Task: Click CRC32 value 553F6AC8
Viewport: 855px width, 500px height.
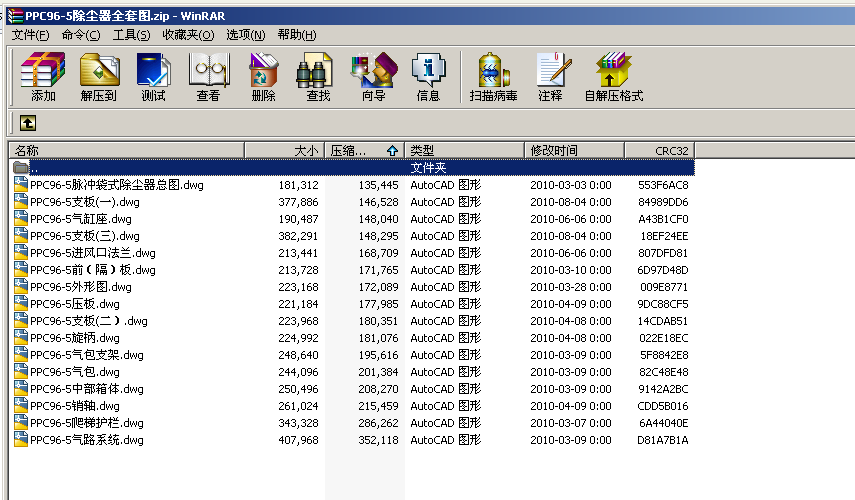Action: [x=663, y=185]
